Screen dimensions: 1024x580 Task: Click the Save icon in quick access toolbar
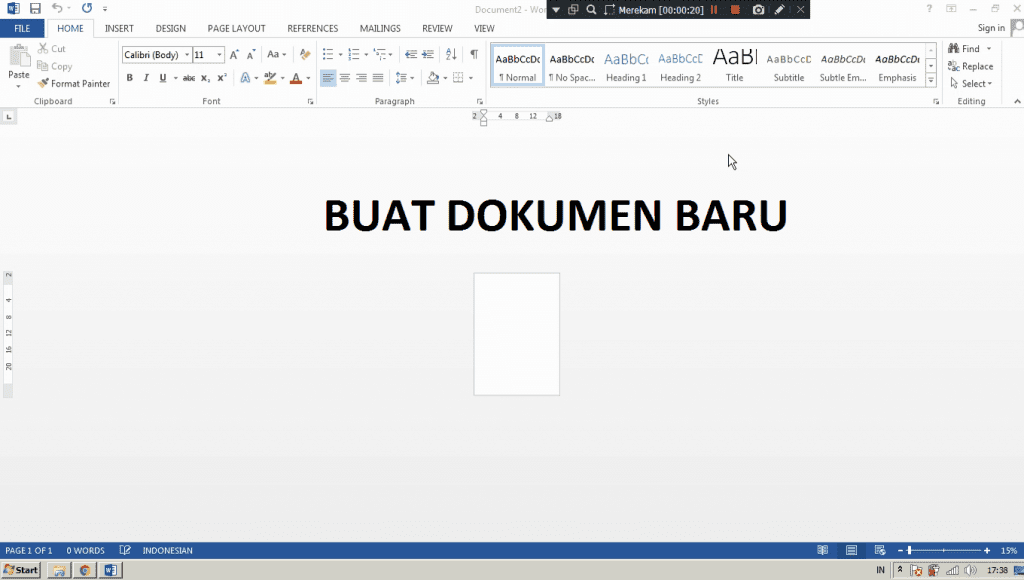tap(35, 8)
